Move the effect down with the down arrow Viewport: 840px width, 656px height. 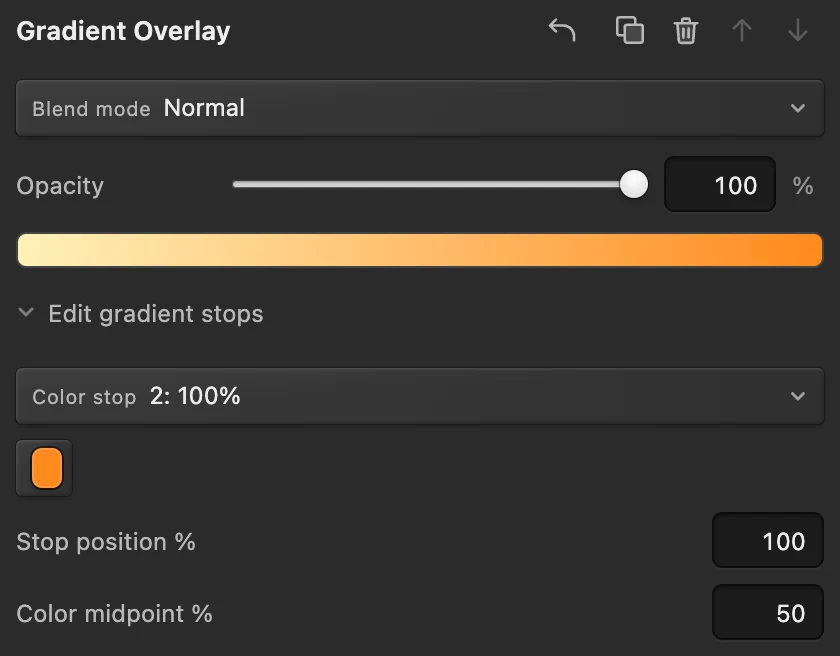(798, 31)
